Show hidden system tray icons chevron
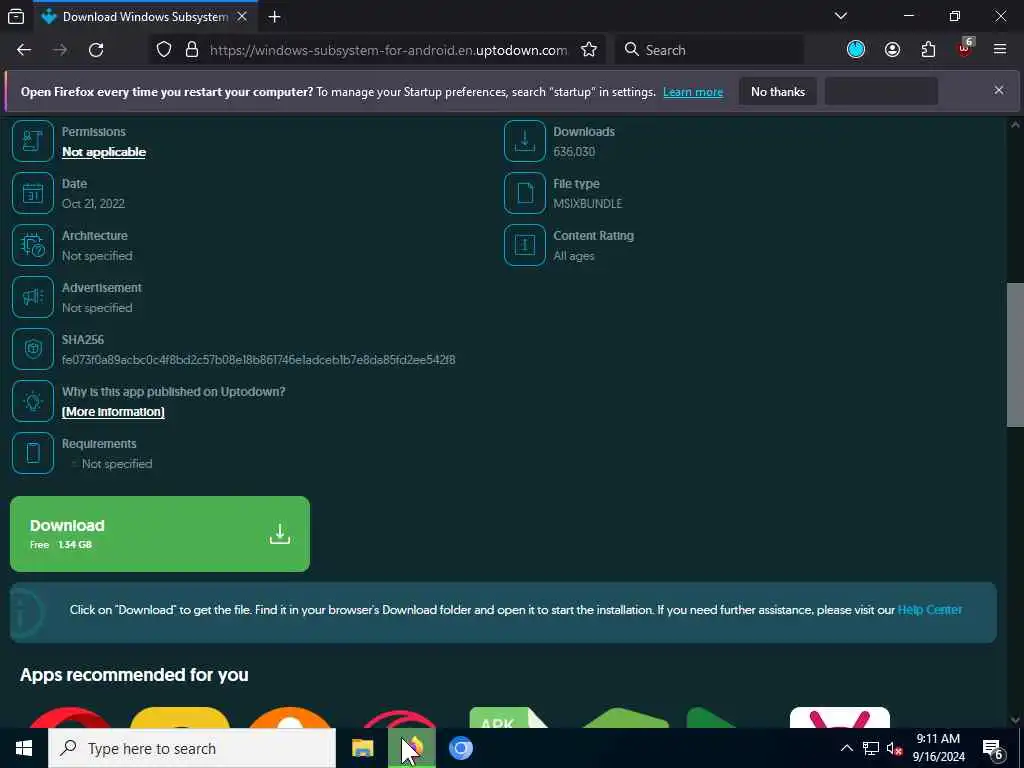 tap(846, 748)
